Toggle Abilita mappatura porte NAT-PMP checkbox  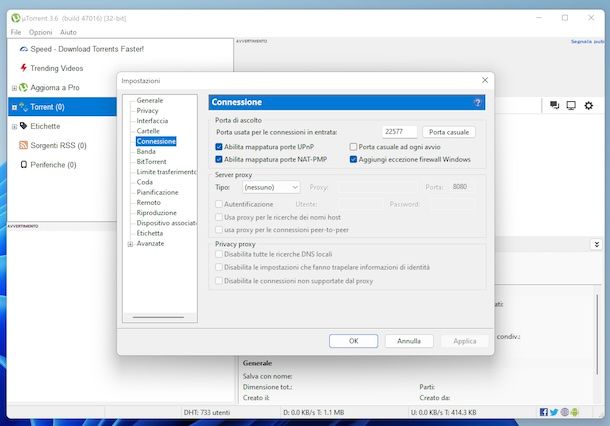coord(219,159)
